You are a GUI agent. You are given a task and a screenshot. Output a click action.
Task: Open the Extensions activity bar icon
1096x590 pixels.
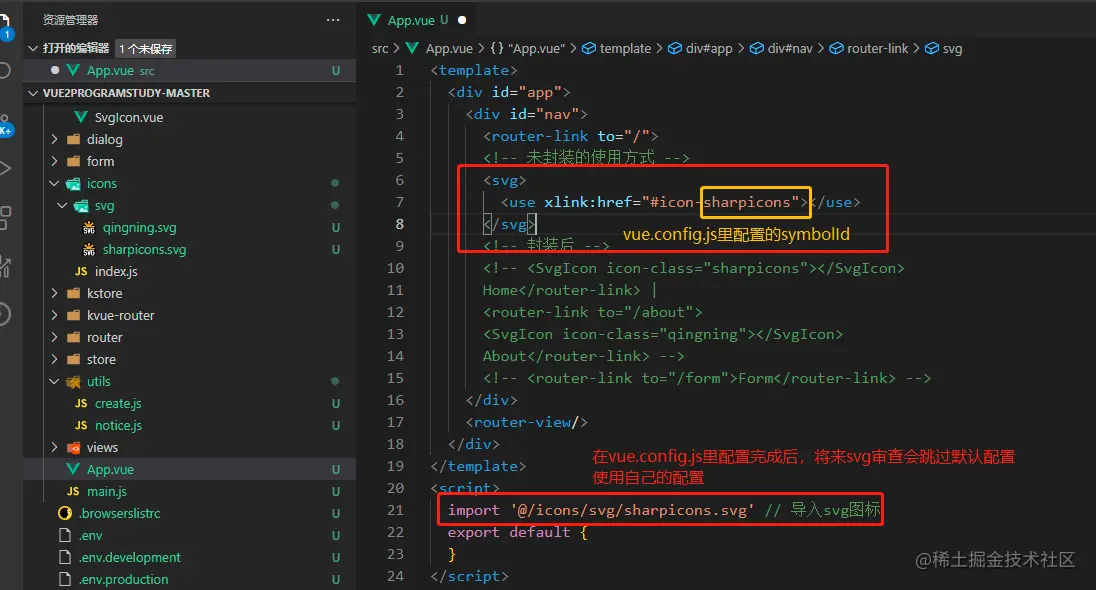pos(4,218)
